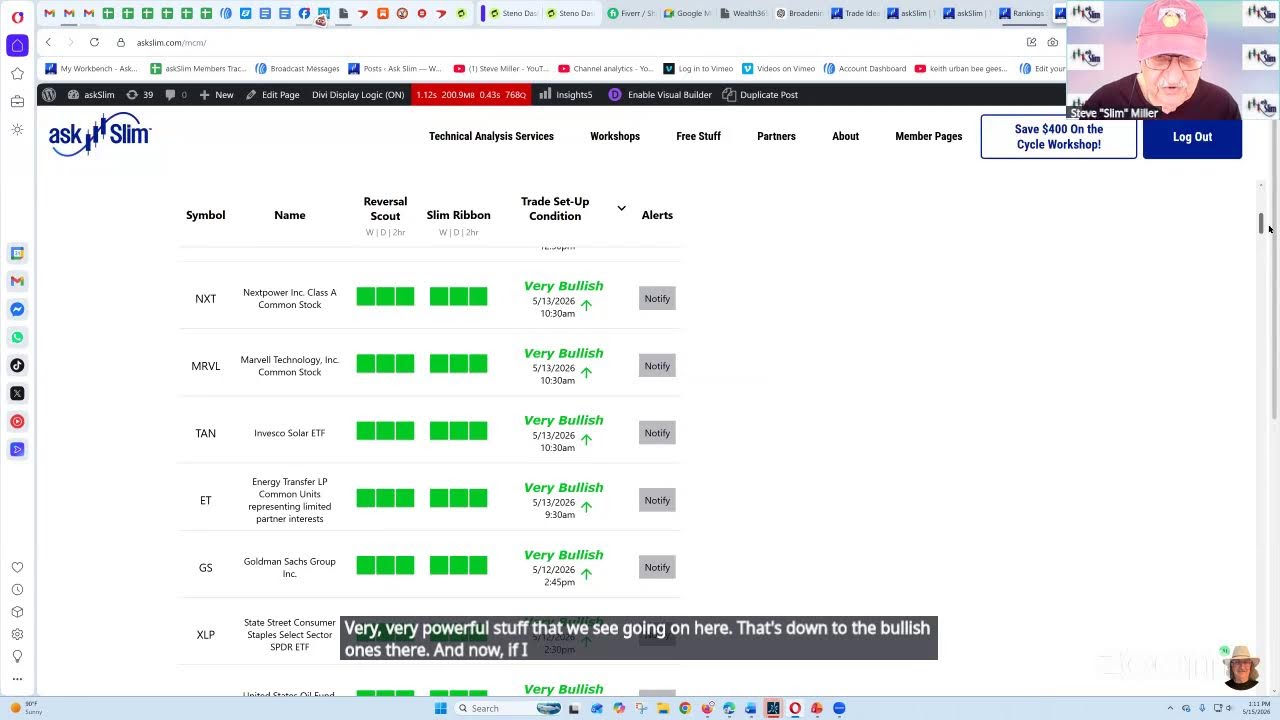Click Enable Visual Builder
This screenshot has height=720, width=1280.
660,95
